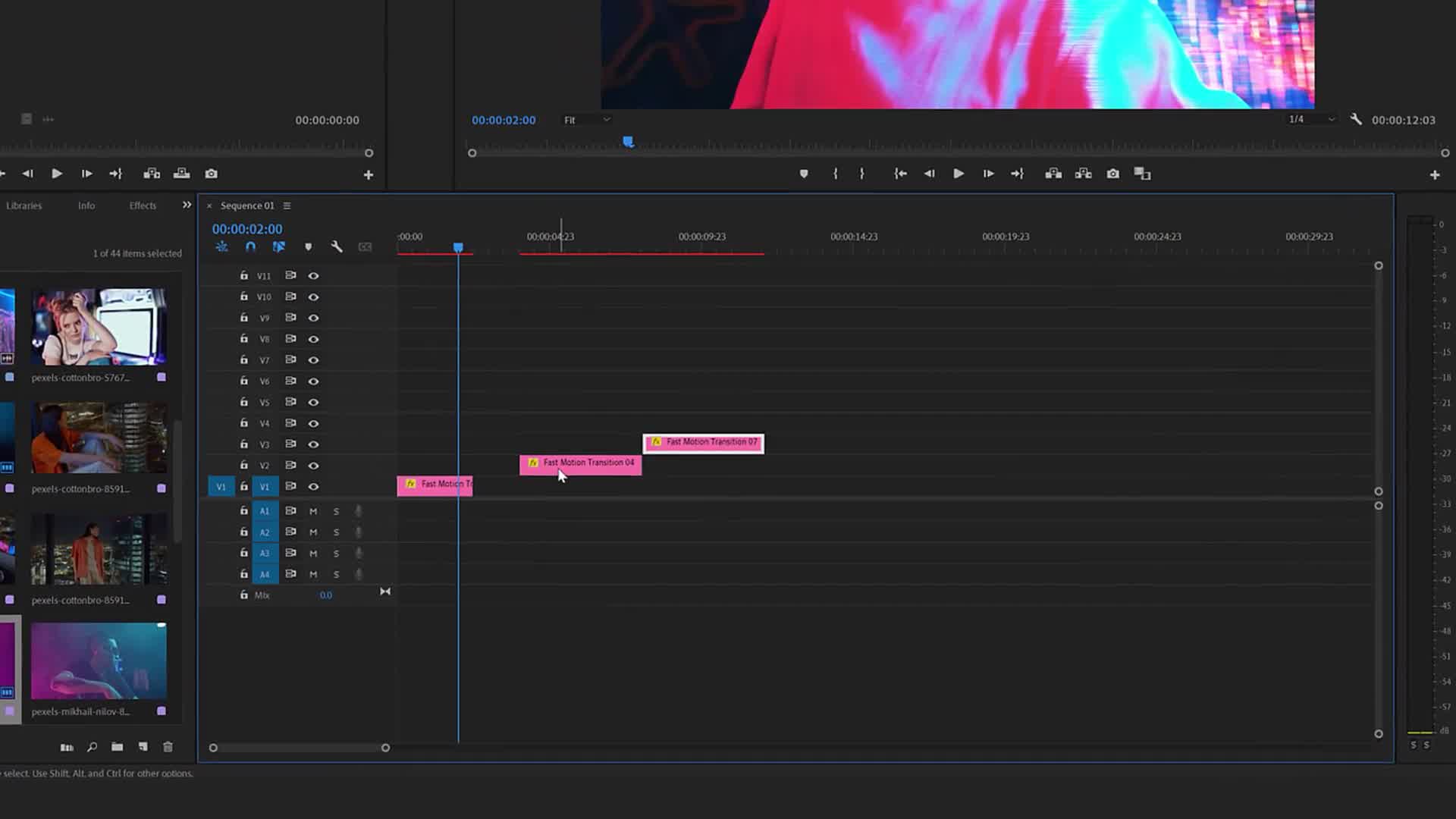Image resolution: width=1456 pixels, height=819 pixels.
Task: Click the Lift button in Program monitor
Action: point(1053,174)
